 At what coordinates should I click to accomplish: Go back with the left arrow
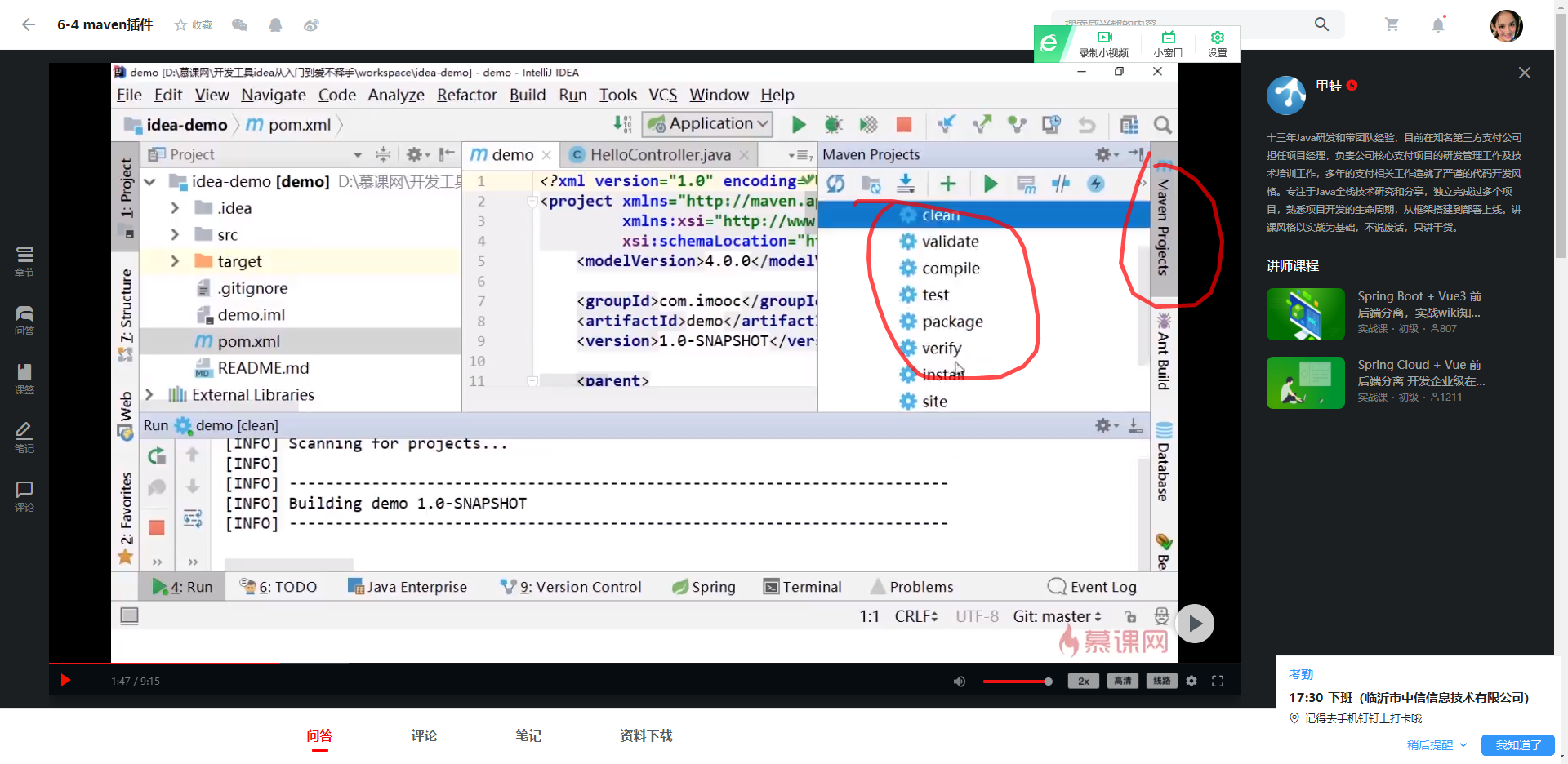pyautogui.click(x=29, y=24)
